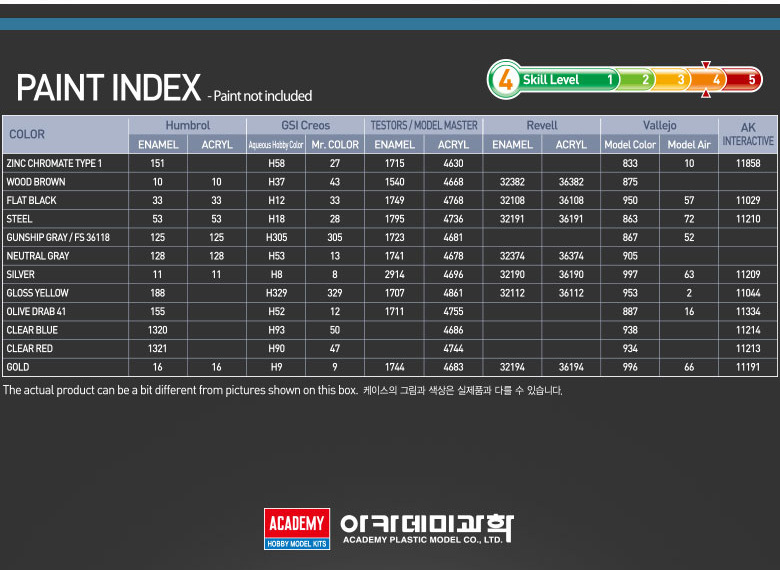This screenshot has height=570, width=780.
Task: Click the COLOR column header
Action: click(27, 134)
